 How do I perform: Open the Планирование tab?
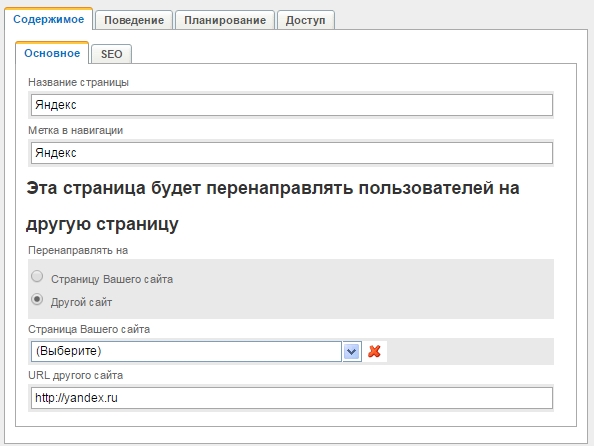pos(225,20)
